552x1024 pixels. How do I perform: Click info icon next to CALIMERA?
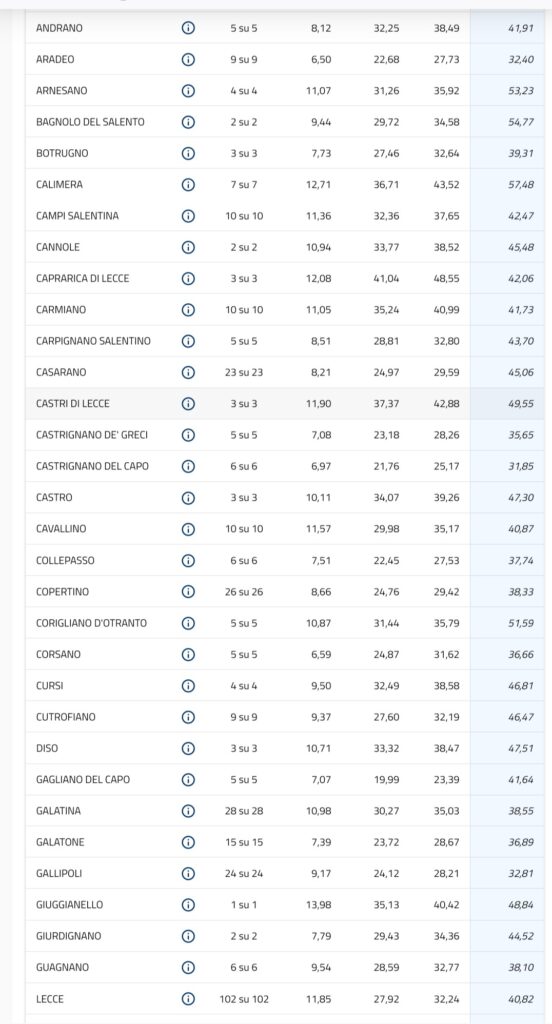188,185
